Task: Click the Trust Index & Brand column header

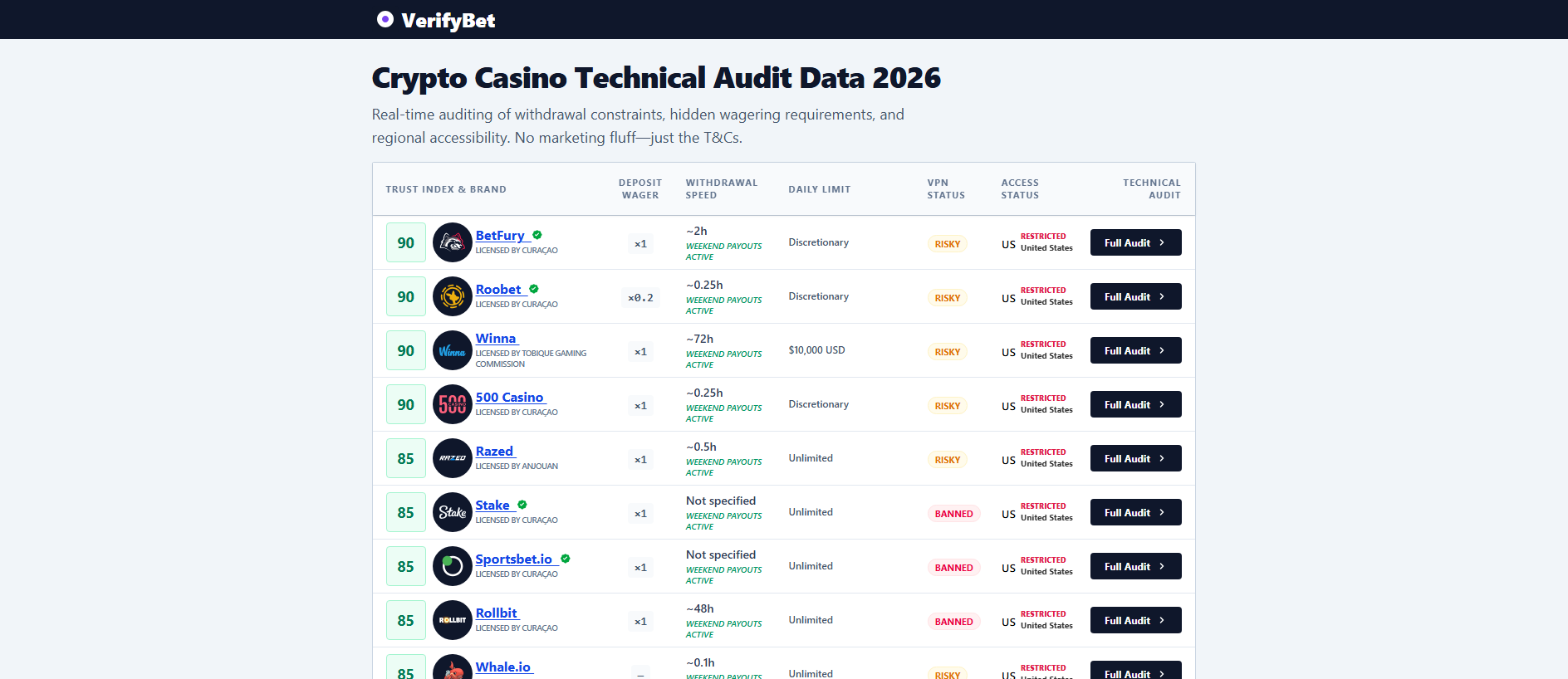Action: (x=446, y=189)
